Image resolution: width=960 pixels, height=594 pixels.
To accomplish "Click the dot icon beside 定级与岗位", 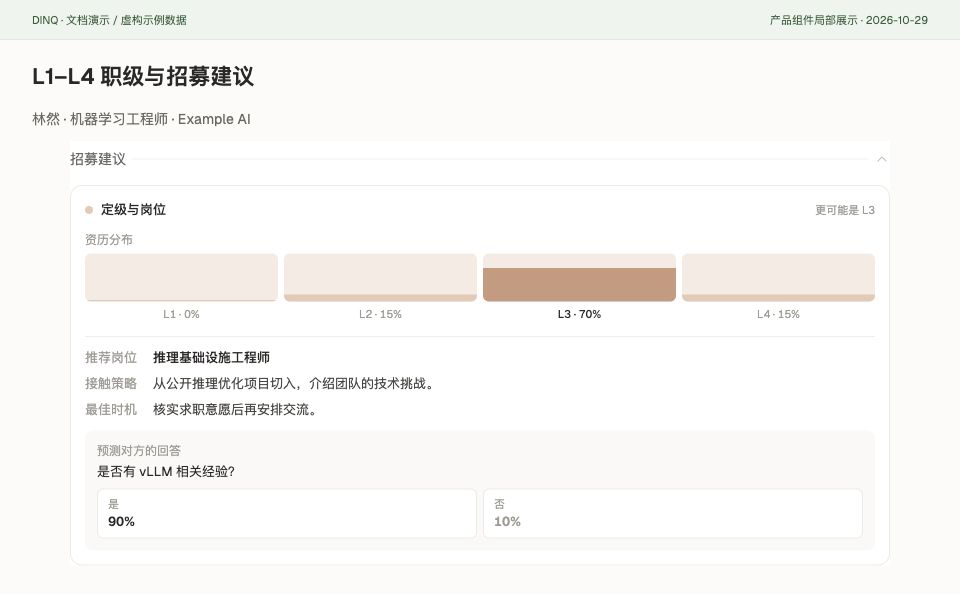I will (89, 210).
